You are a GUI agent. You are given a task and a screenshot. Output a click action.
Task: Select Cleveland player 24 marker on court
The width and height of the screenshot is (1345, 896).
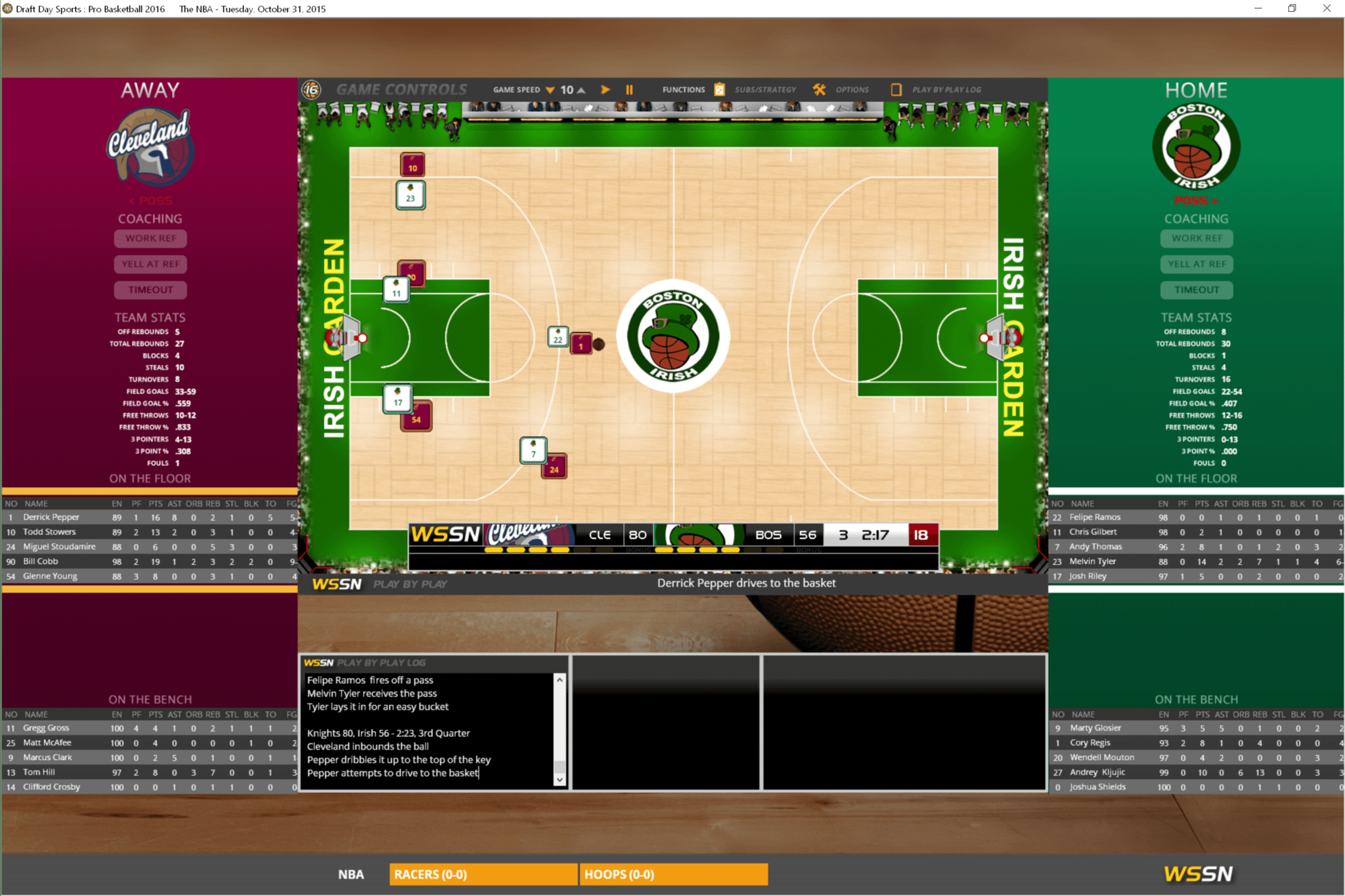point(554,467)
